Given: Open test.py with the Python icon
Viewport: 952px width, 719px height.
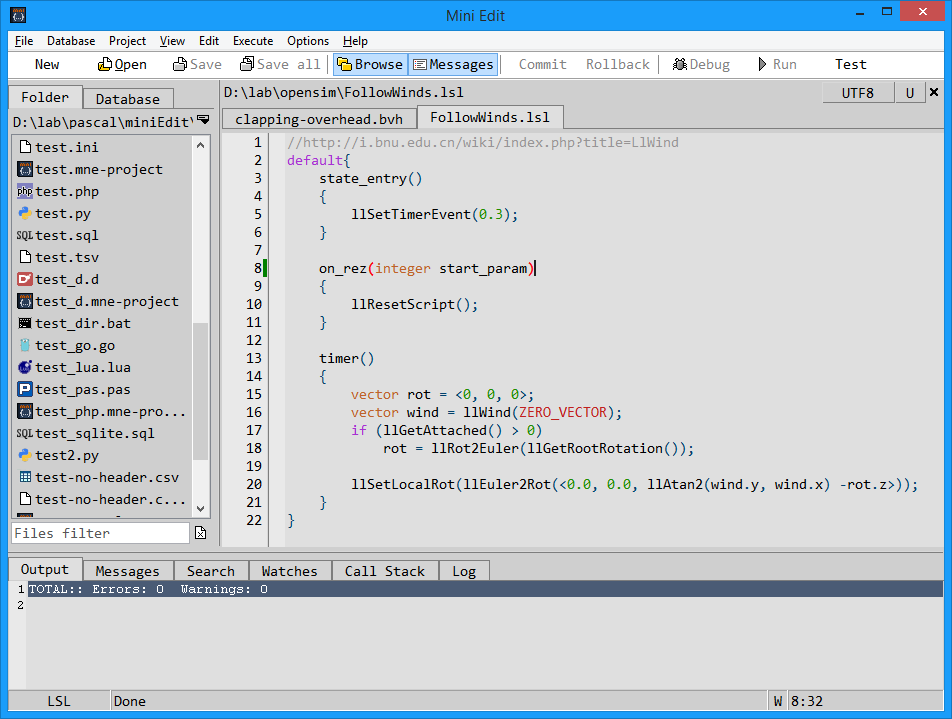Looking at the screenshot, I should click(25, 213).
